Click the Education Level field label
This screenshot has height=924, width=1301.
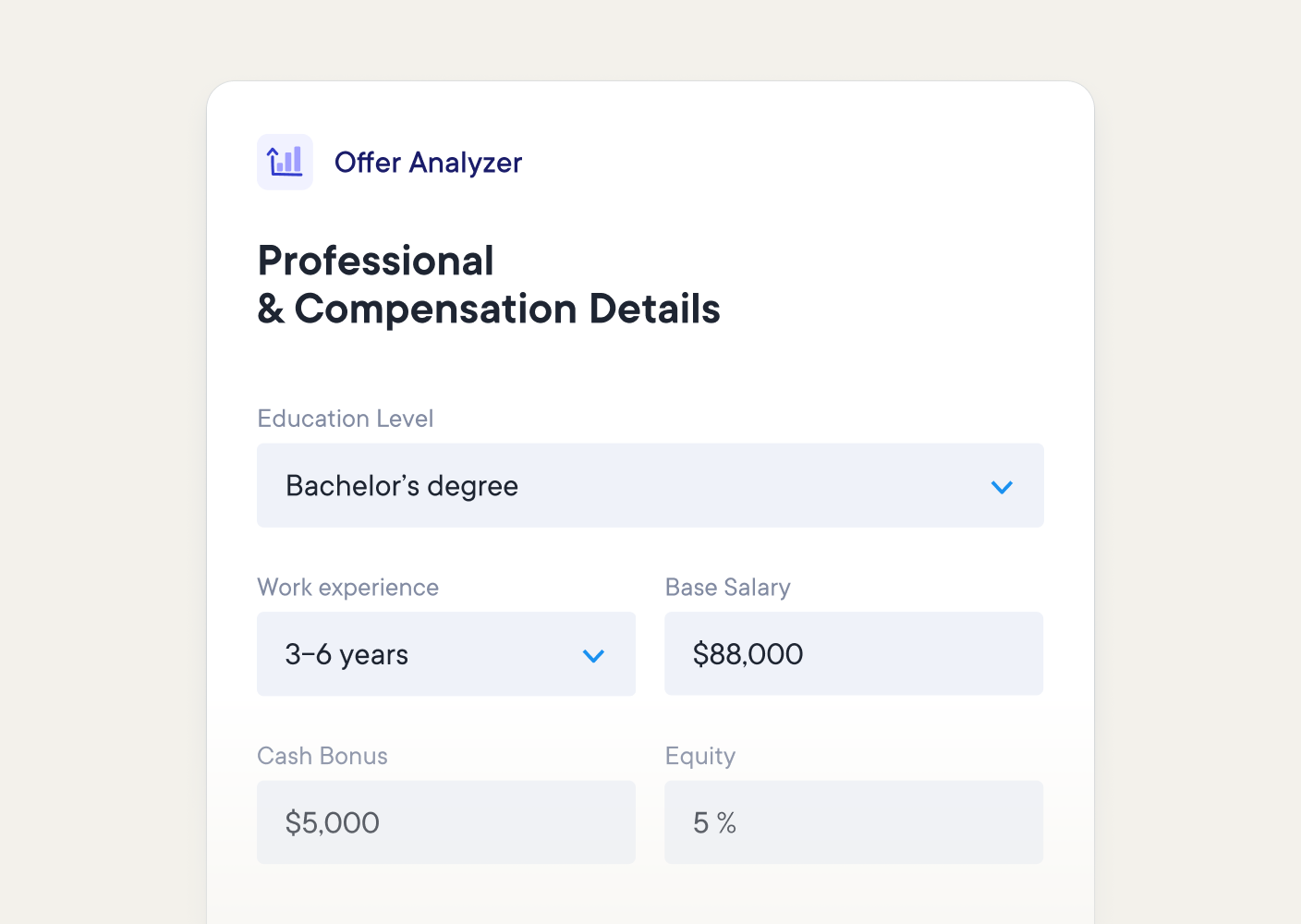click(345, 419)
